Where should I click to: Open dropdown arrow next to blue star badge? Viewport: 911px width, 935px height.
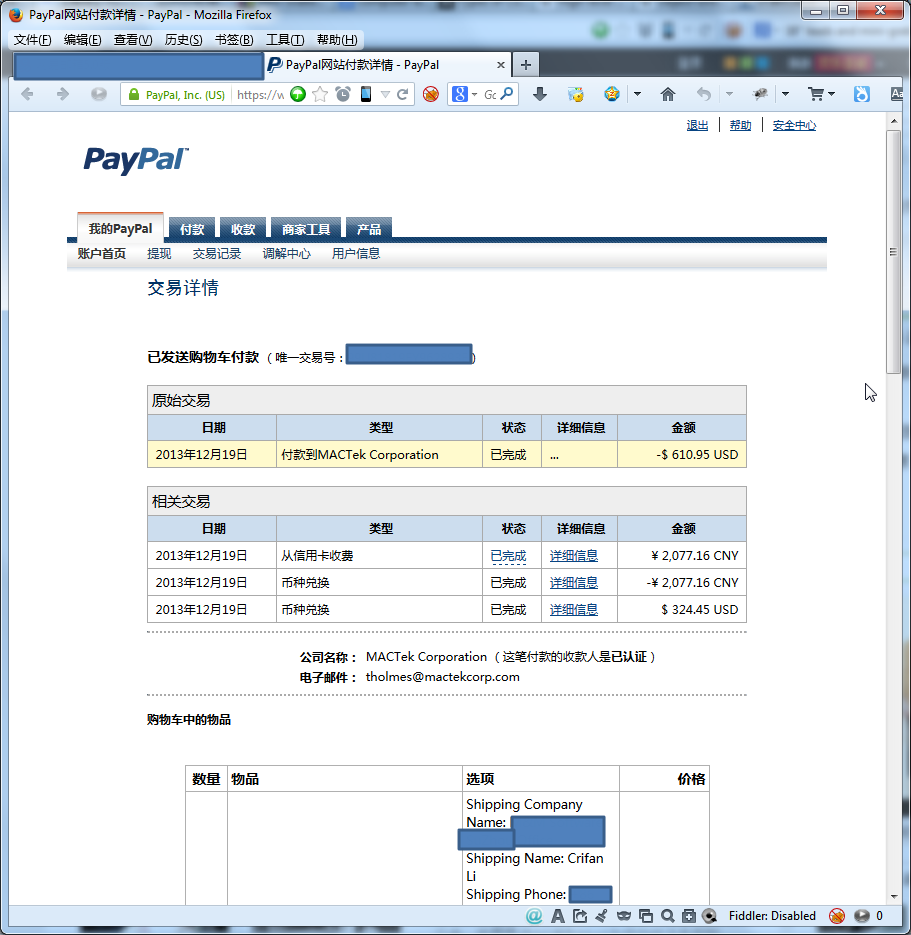[x=637, y=94]
